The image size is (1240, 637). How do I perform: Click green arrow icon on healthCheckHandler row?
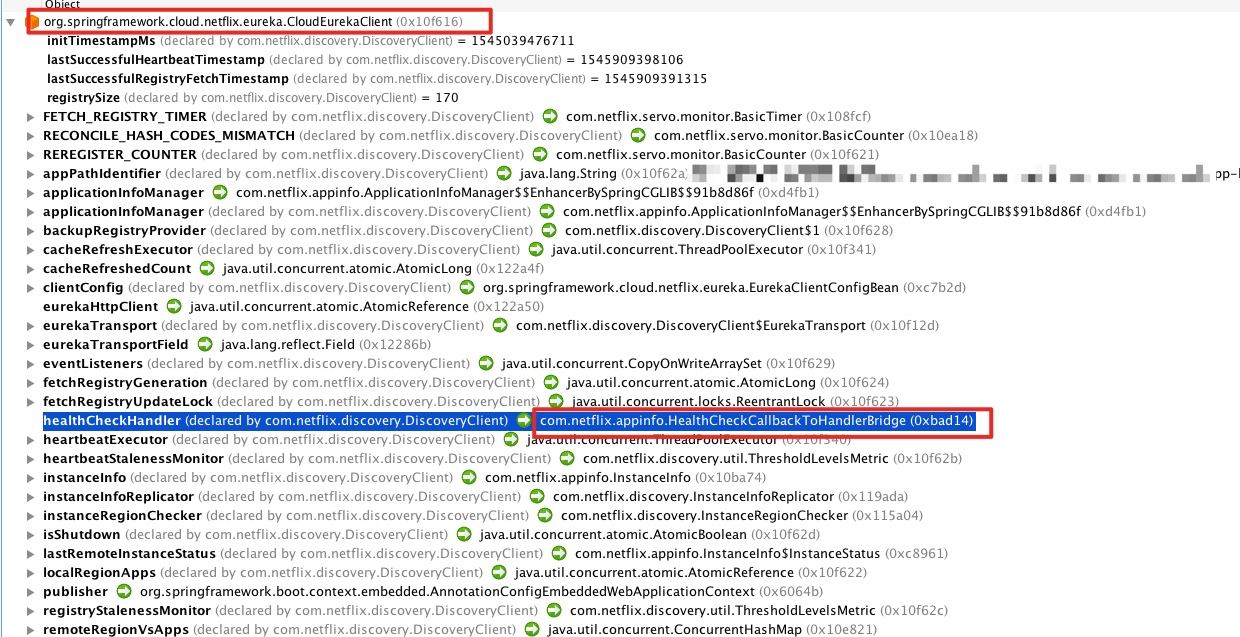tap(524, 420)
